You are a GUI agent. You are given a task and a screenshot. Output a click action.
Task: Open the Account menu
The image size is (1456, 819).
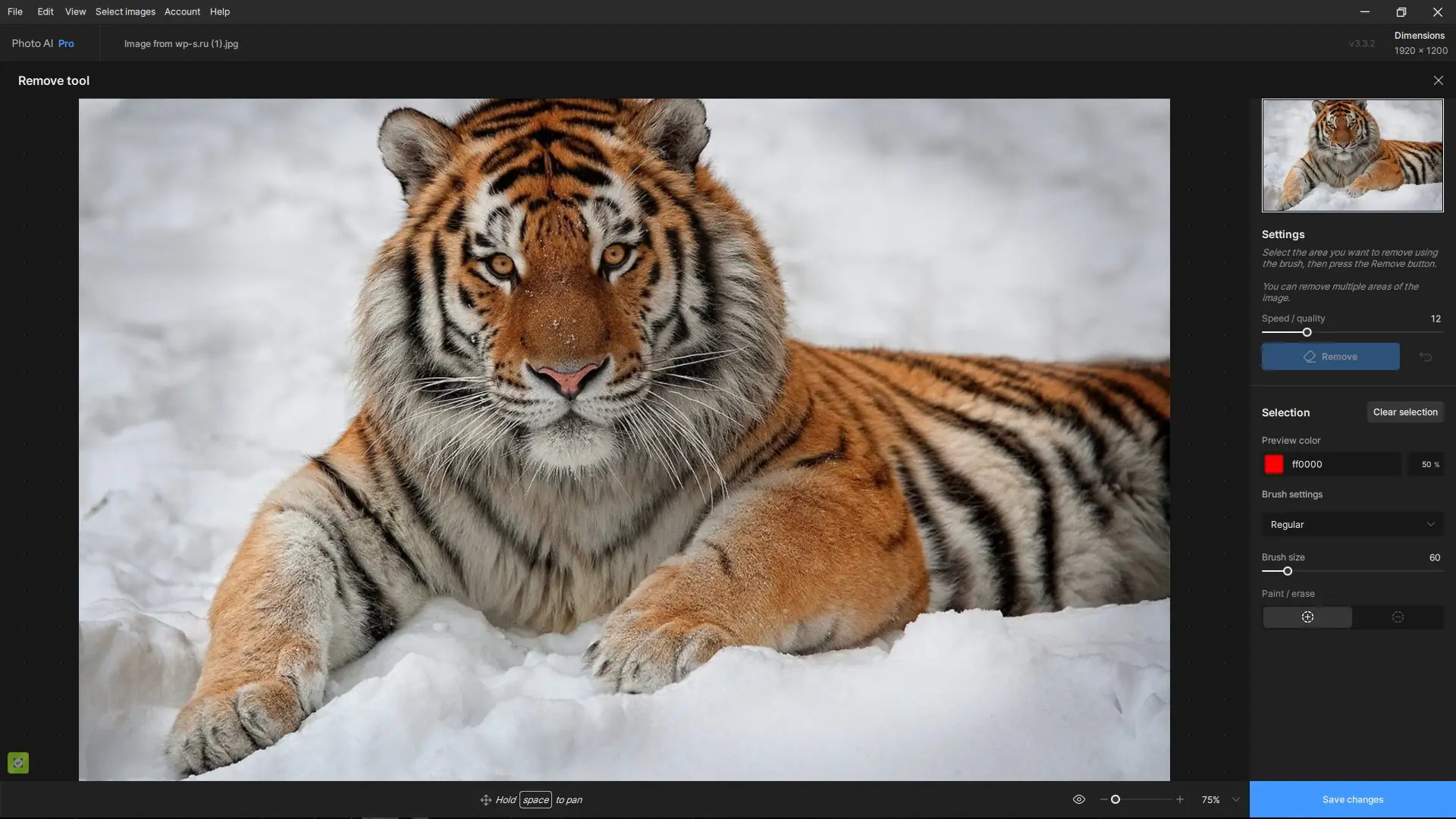tap(182, 12)
